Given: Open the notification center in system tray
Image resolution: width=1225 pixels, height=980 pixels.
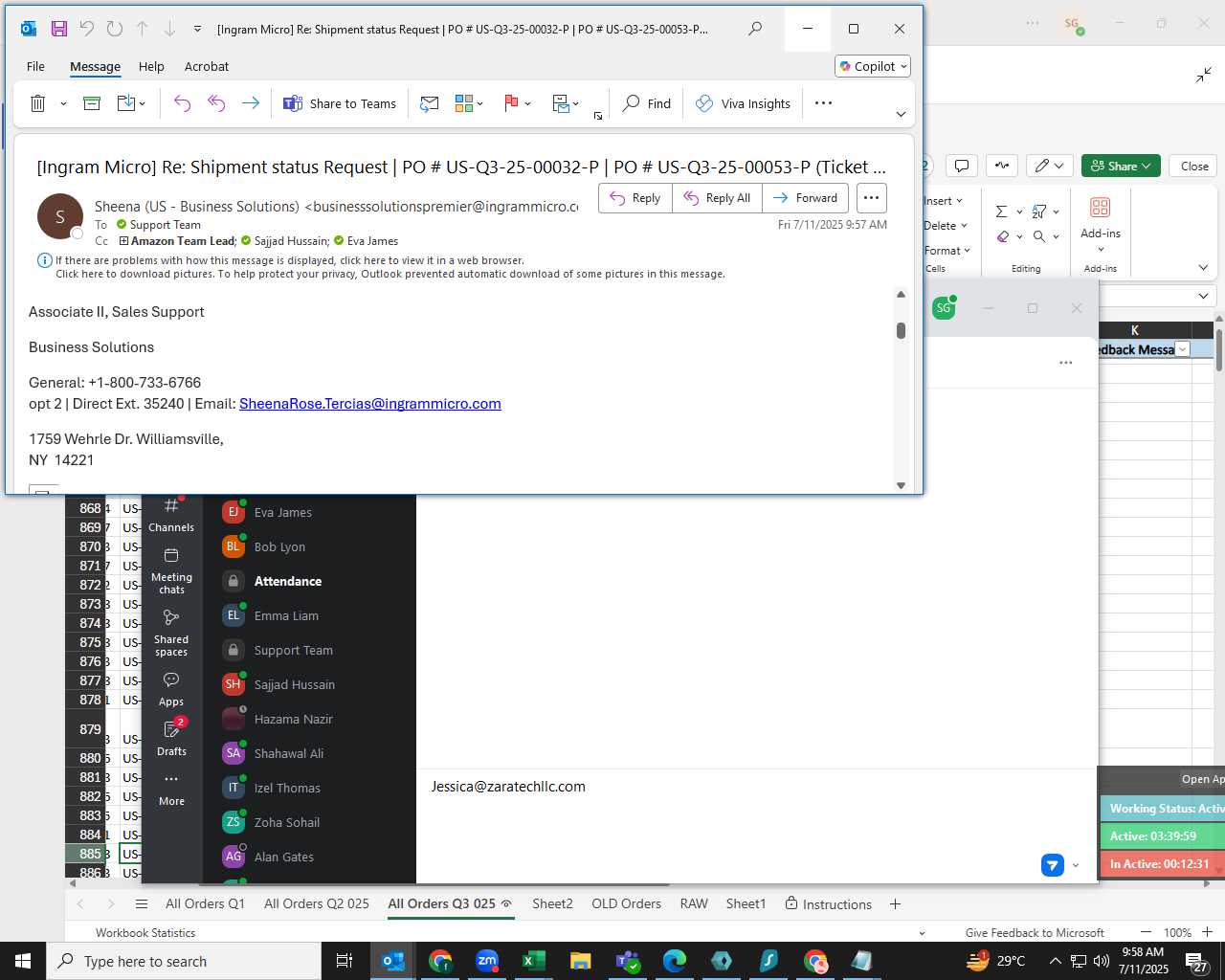Looking at the screenshot, I should click(x=1197, y=961).
